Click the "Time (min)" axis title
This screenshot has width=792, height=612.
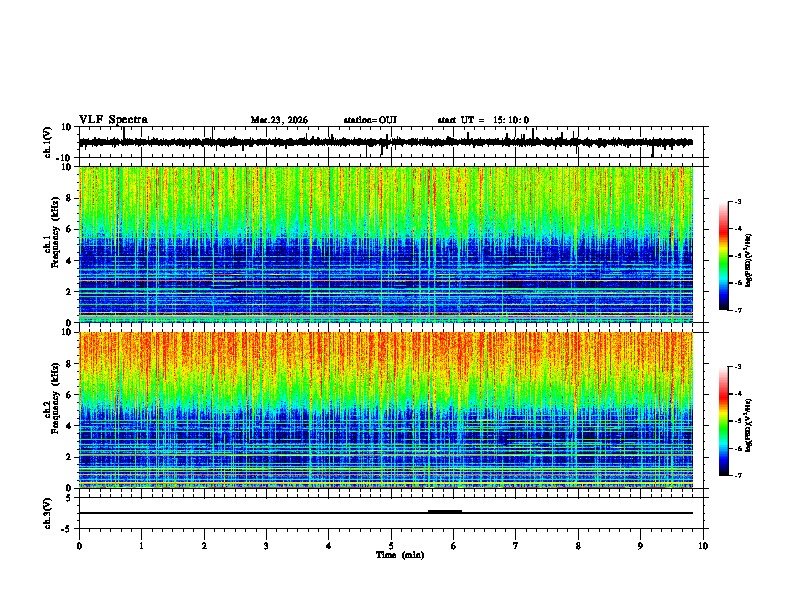point(400,555)
